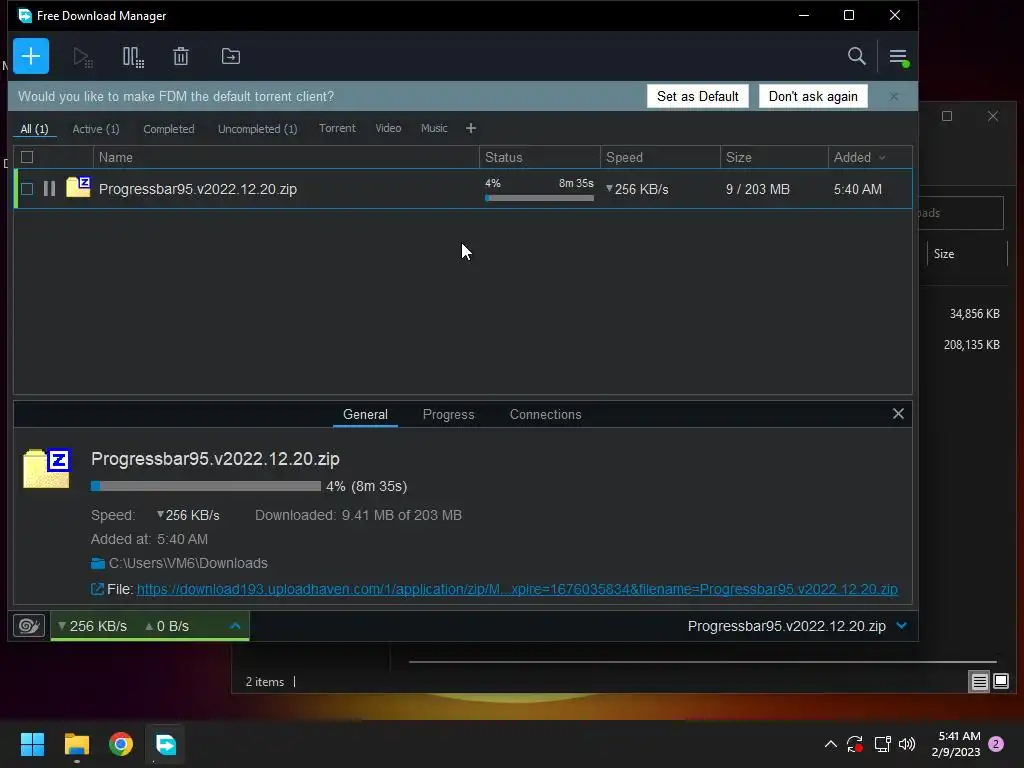Show Completed downloads filter
Image resolution: width=1024 pixels, height=768 pixels.
168,129
